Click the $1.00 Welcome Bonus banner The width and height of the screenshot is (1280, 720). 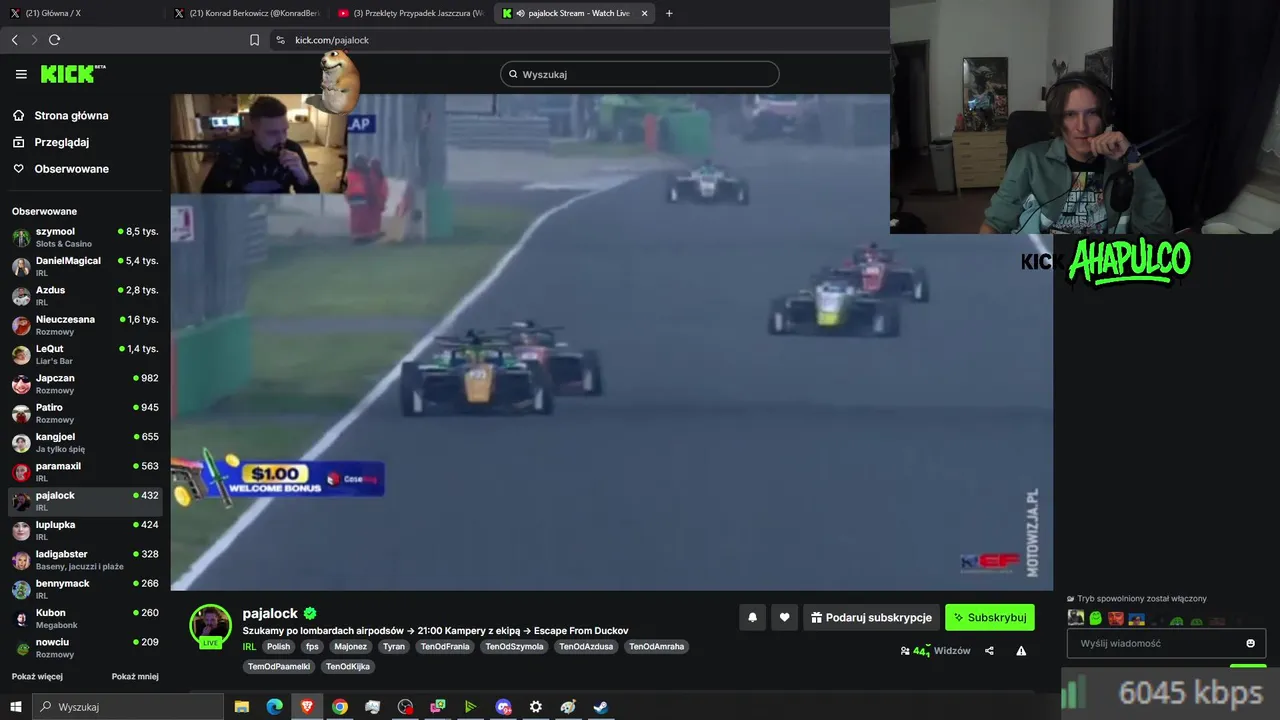278,479
